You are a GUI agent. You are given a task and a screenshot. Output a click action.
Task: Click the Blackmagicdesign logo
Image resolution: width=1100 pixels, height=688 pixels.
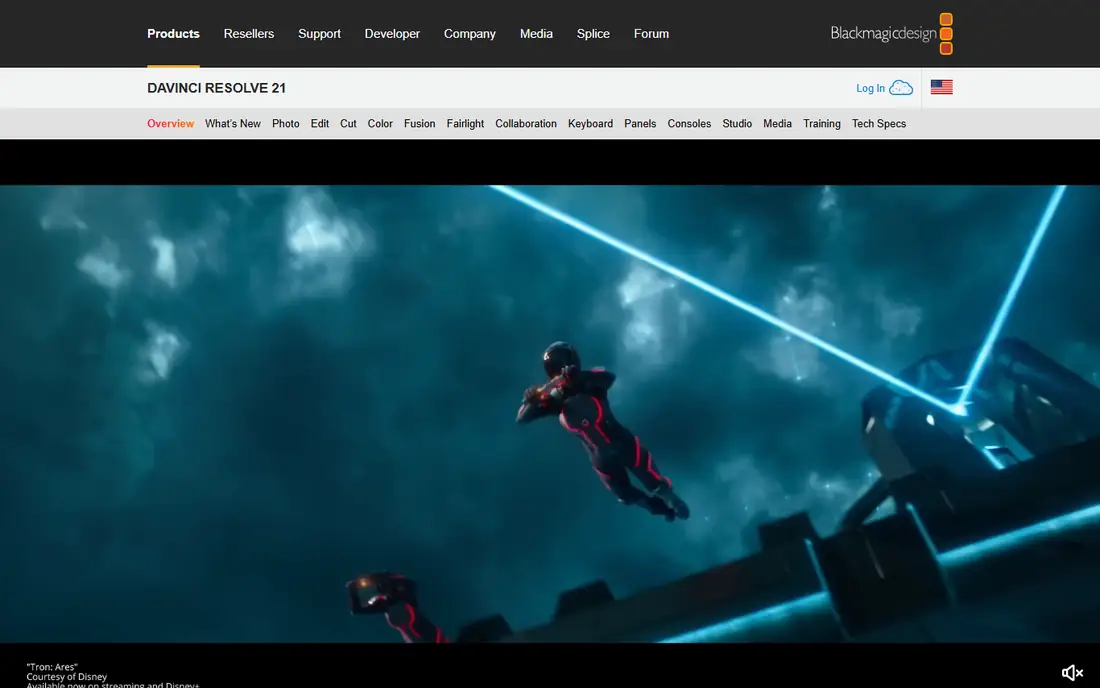tap(891, 34)
